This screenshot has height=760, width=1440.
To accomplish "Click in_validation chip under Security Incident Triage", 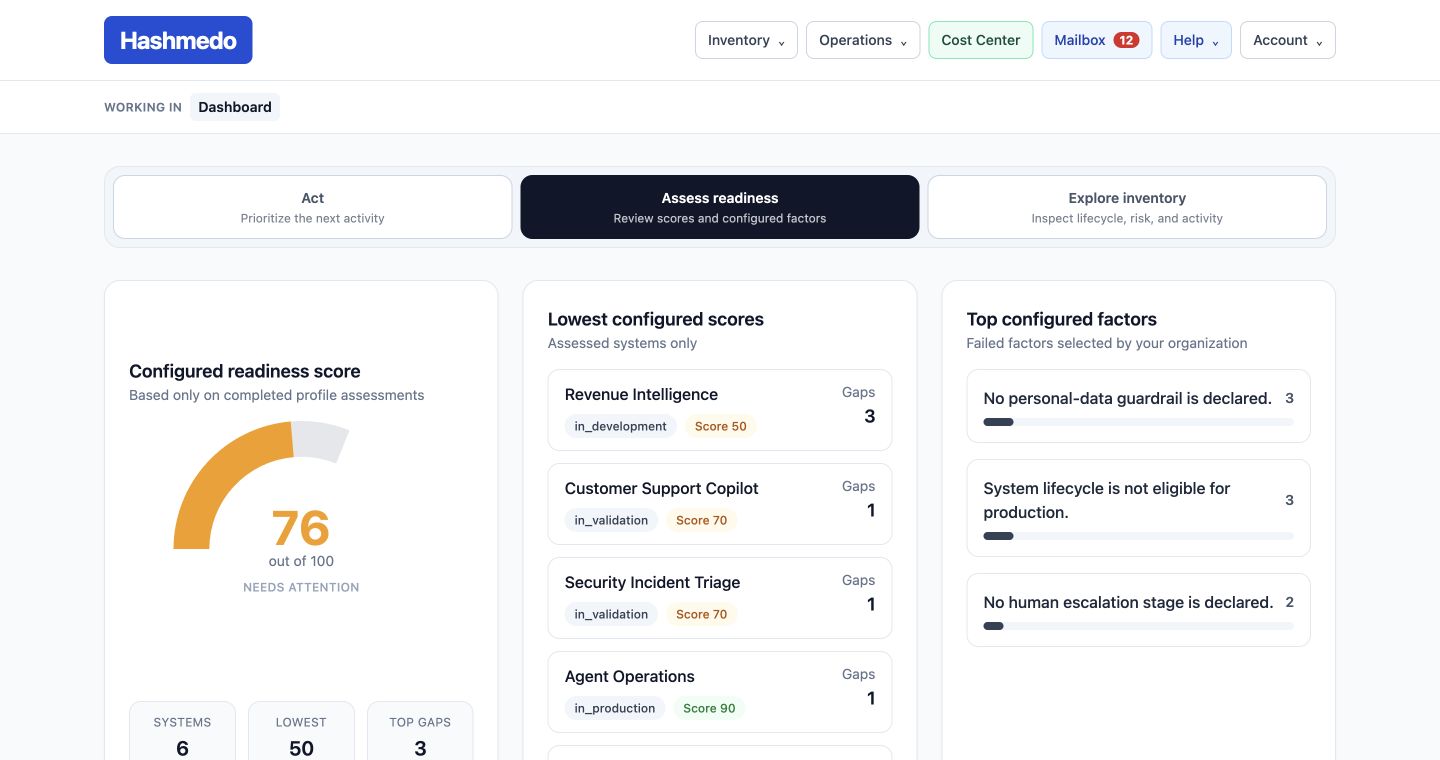I will (x=611, y=614).
